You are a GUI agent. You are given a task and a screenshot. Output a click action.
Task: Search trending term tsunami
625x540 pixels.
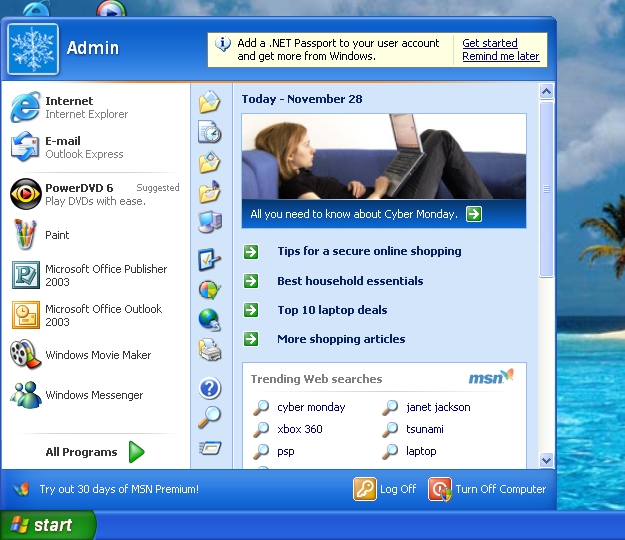(425, 429)
